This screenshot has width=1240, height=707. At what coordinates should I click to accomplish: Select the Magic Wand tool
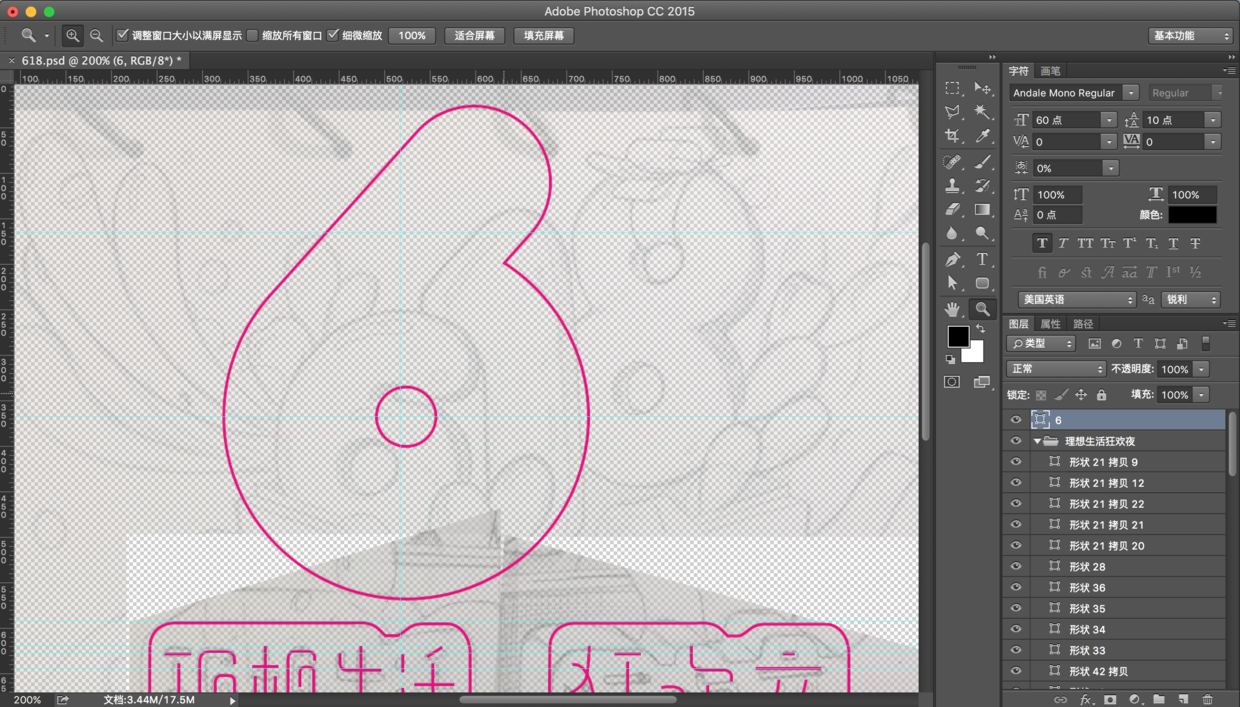click(982, 112)
